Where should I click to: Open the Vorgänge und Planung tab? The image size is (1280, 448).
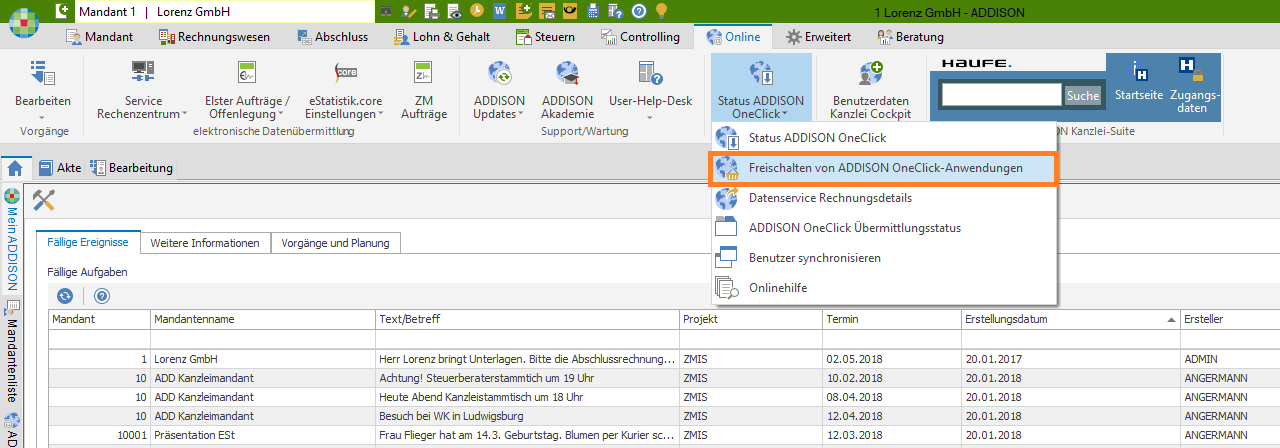click(x=336, y=243)
